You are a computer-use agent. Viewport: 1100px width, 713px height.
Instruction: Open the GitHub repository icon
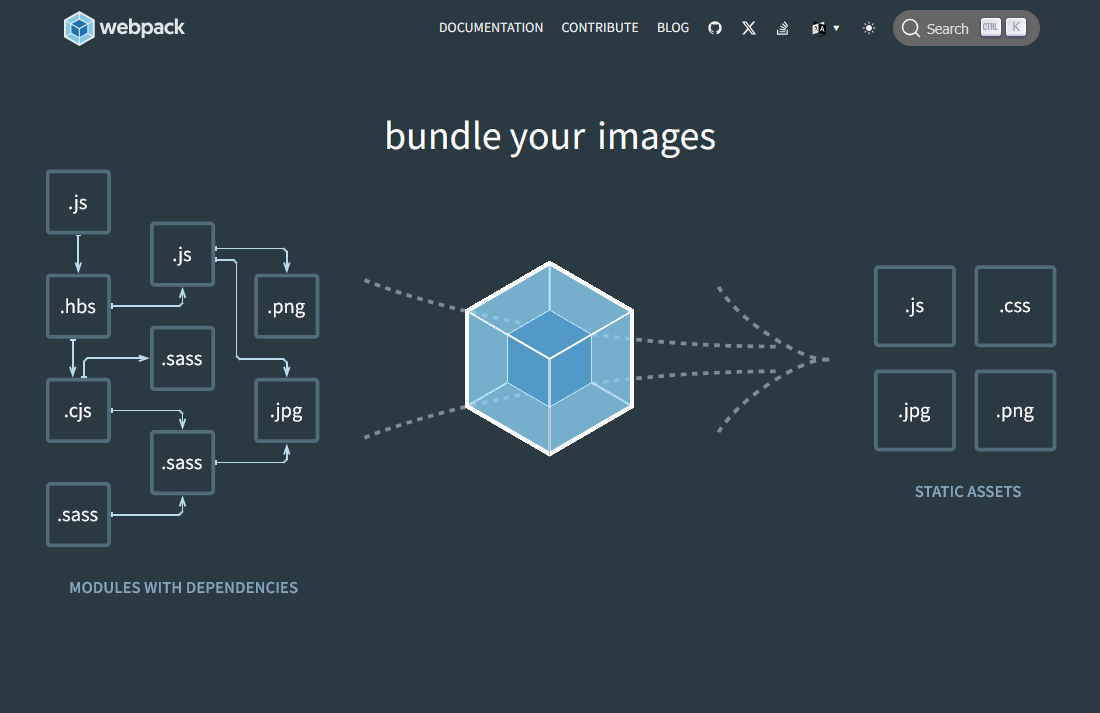tap(715, 28)
